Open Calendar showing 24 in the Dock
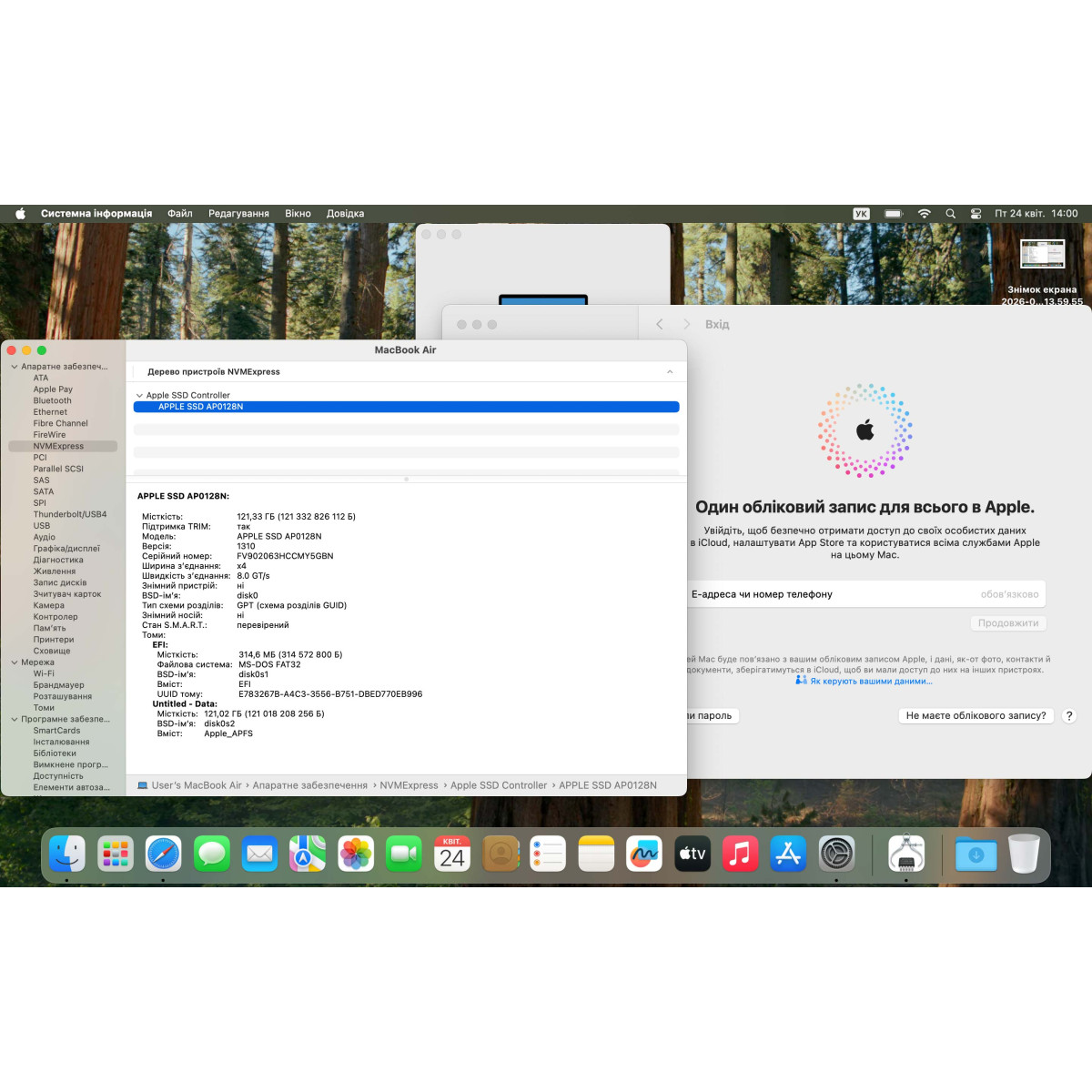The height and width of the screenshot is (1092, 1092). (452, 854)
